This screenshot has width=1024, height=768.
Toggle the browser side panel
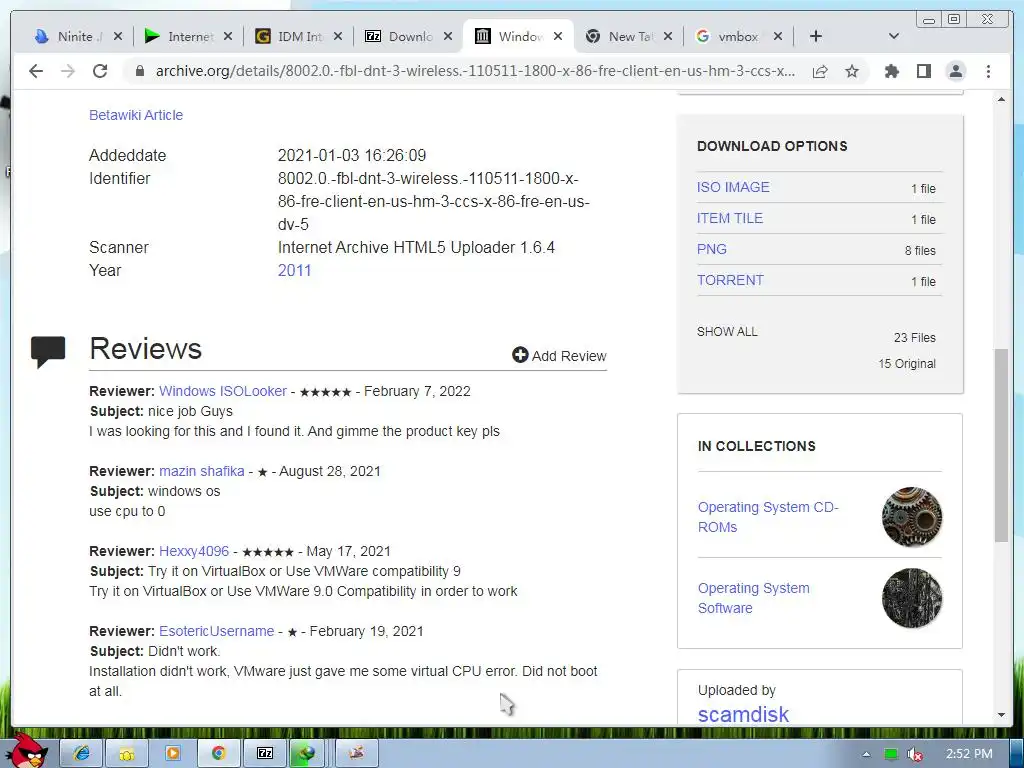click(x=923, y=71)
